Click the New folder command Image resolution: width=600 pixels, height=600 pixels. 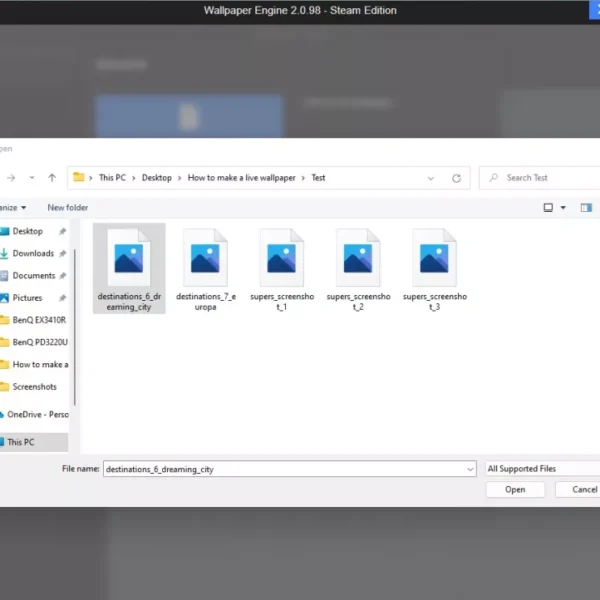68,207
